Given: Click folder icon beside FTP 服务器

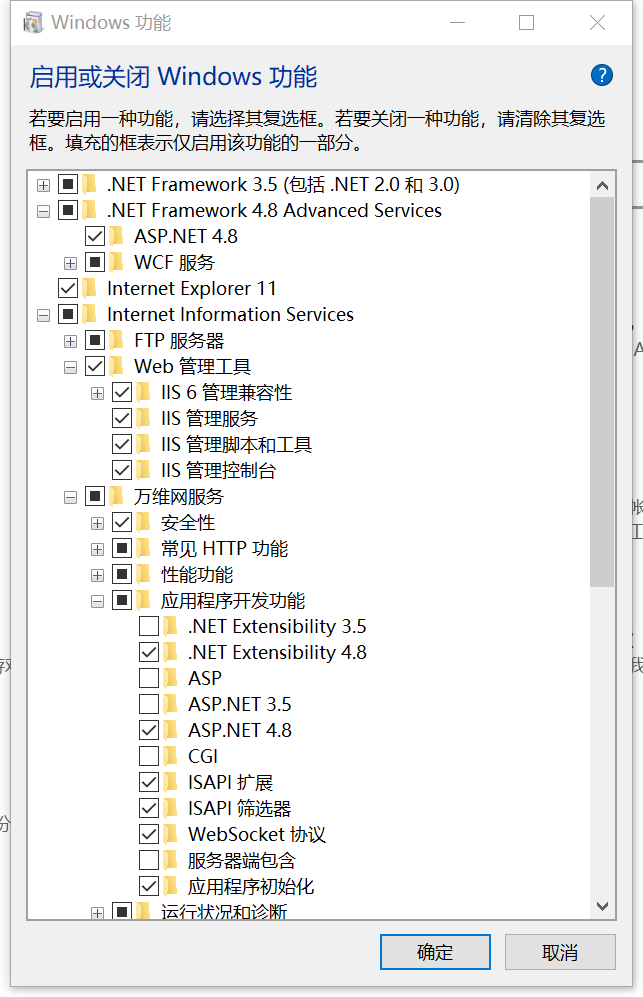Looking at the screenshot, I should point(117,340).
